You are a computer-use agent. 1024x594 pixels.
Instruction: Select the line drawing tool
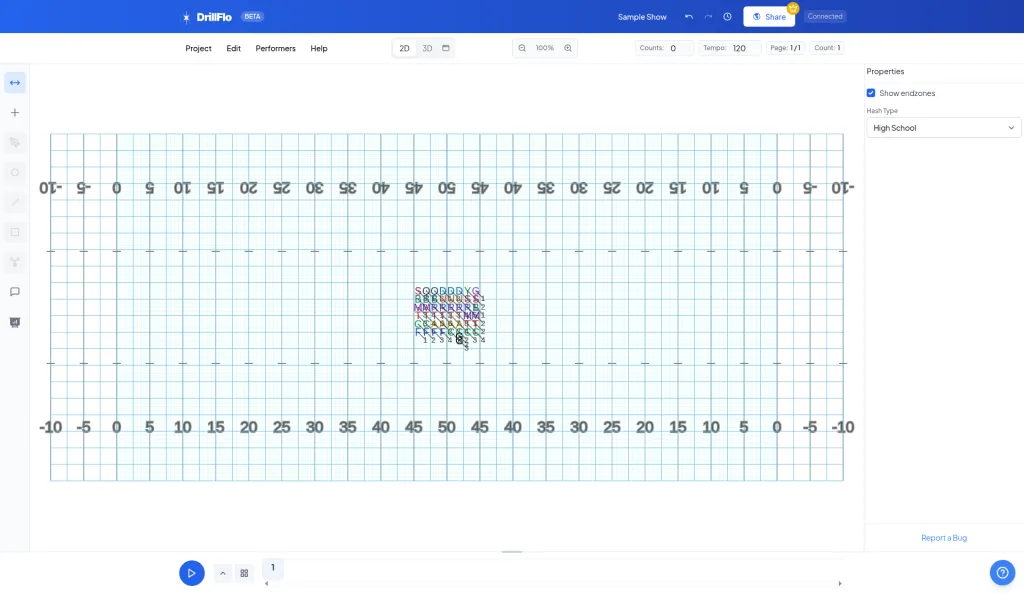pyautogui.click(x=14, y=202)
